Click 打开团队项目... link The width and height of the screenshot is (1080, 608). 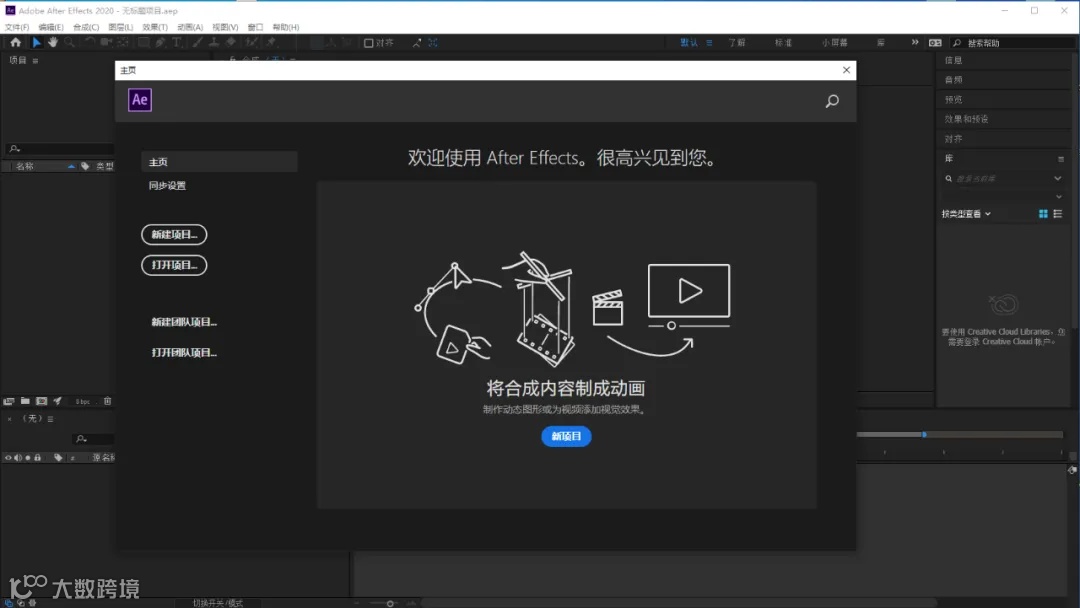click(184, 353)
